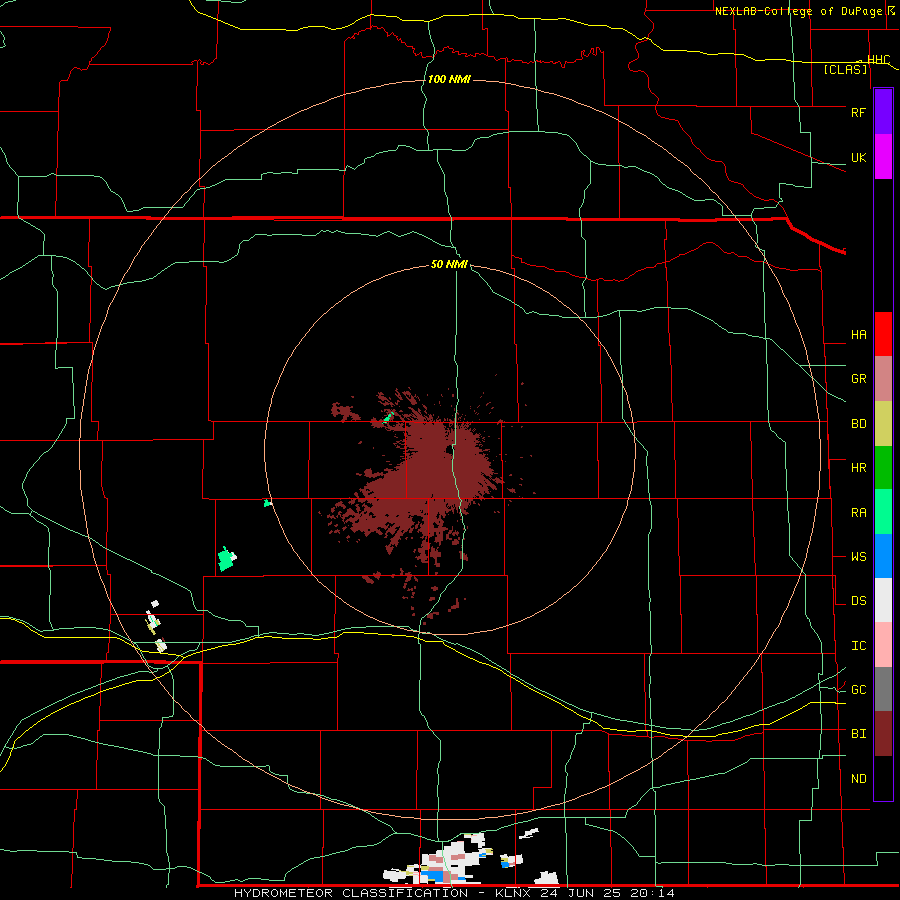Screen dimensions: 900x900
Task: Click the HR legend label
Action: tap(858, 468)
